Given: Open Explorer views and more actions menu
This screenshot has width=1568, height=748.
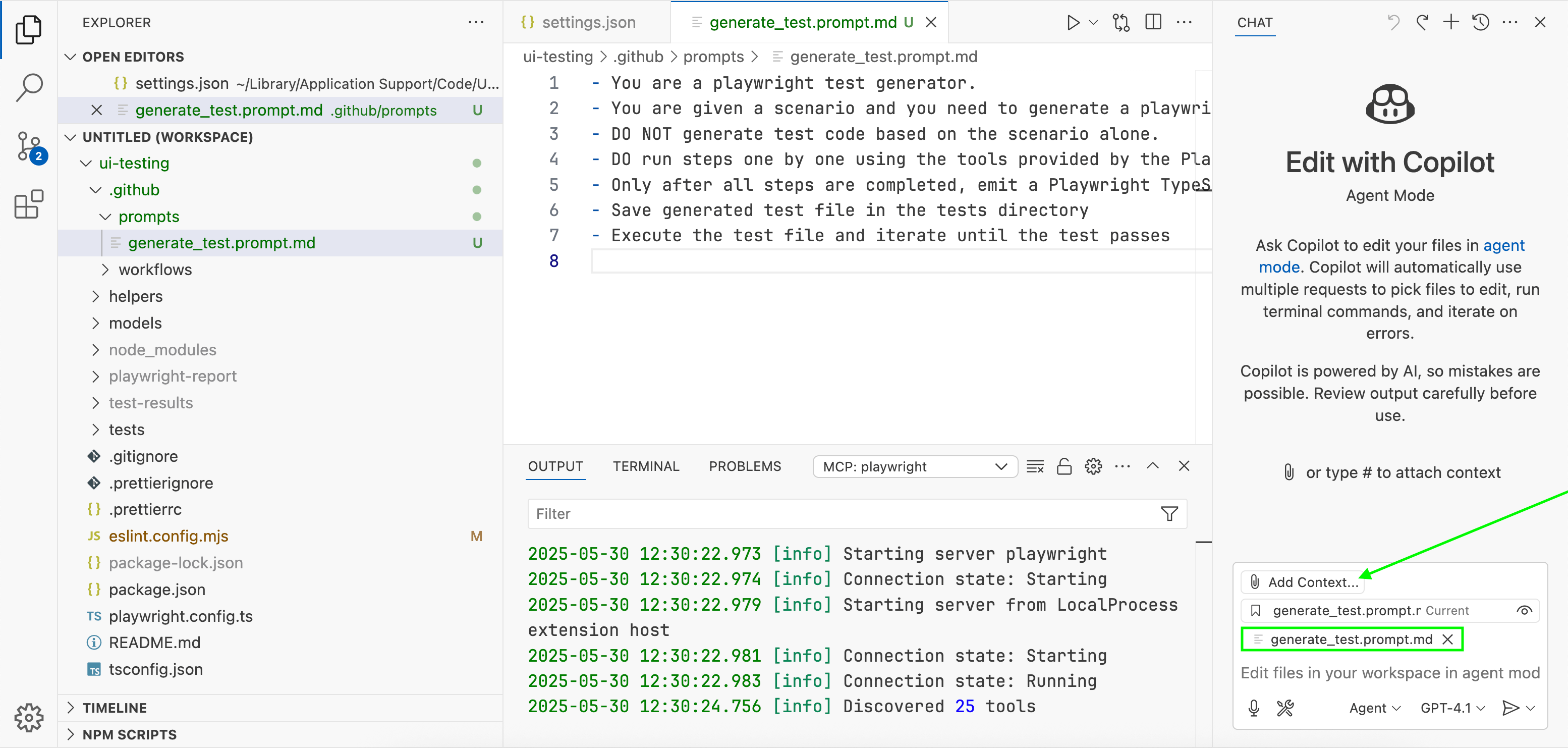Looking at the screenshot, I should [x=476, y=23].
